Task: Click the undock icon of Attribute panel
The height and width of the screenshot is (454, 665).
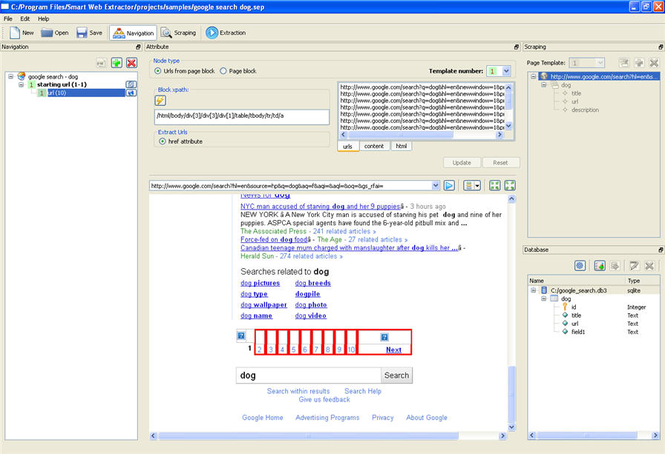Action: 516,47
